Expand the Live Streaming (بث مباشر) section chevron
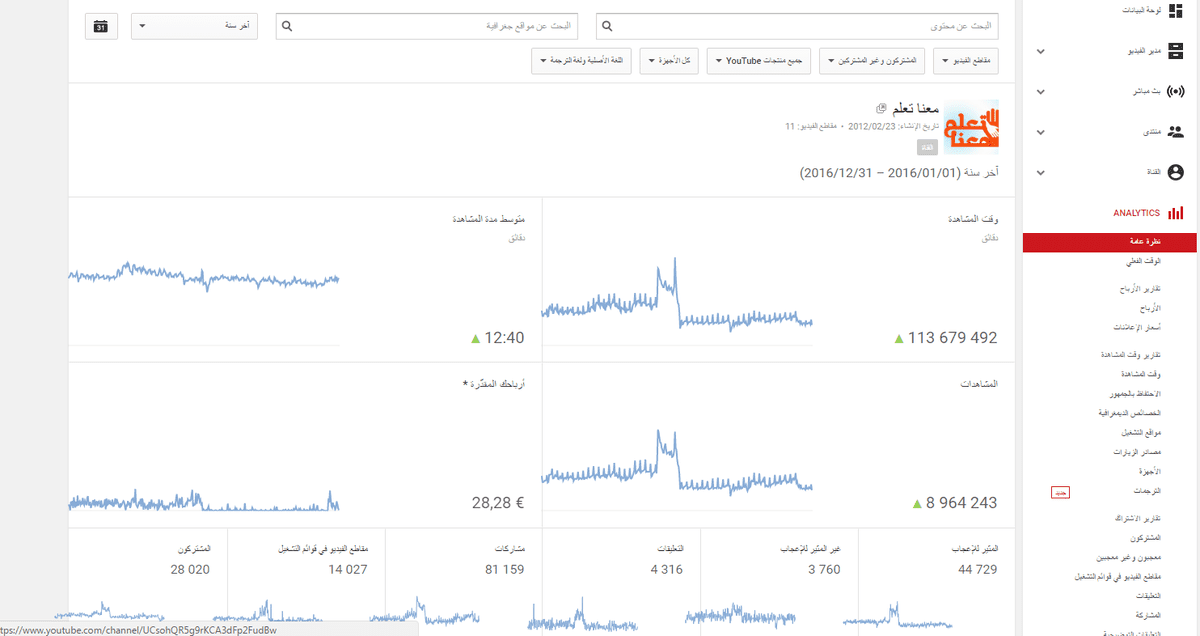The width and height of the screenshot is (1200, 636). click(x=1041, y=92)
